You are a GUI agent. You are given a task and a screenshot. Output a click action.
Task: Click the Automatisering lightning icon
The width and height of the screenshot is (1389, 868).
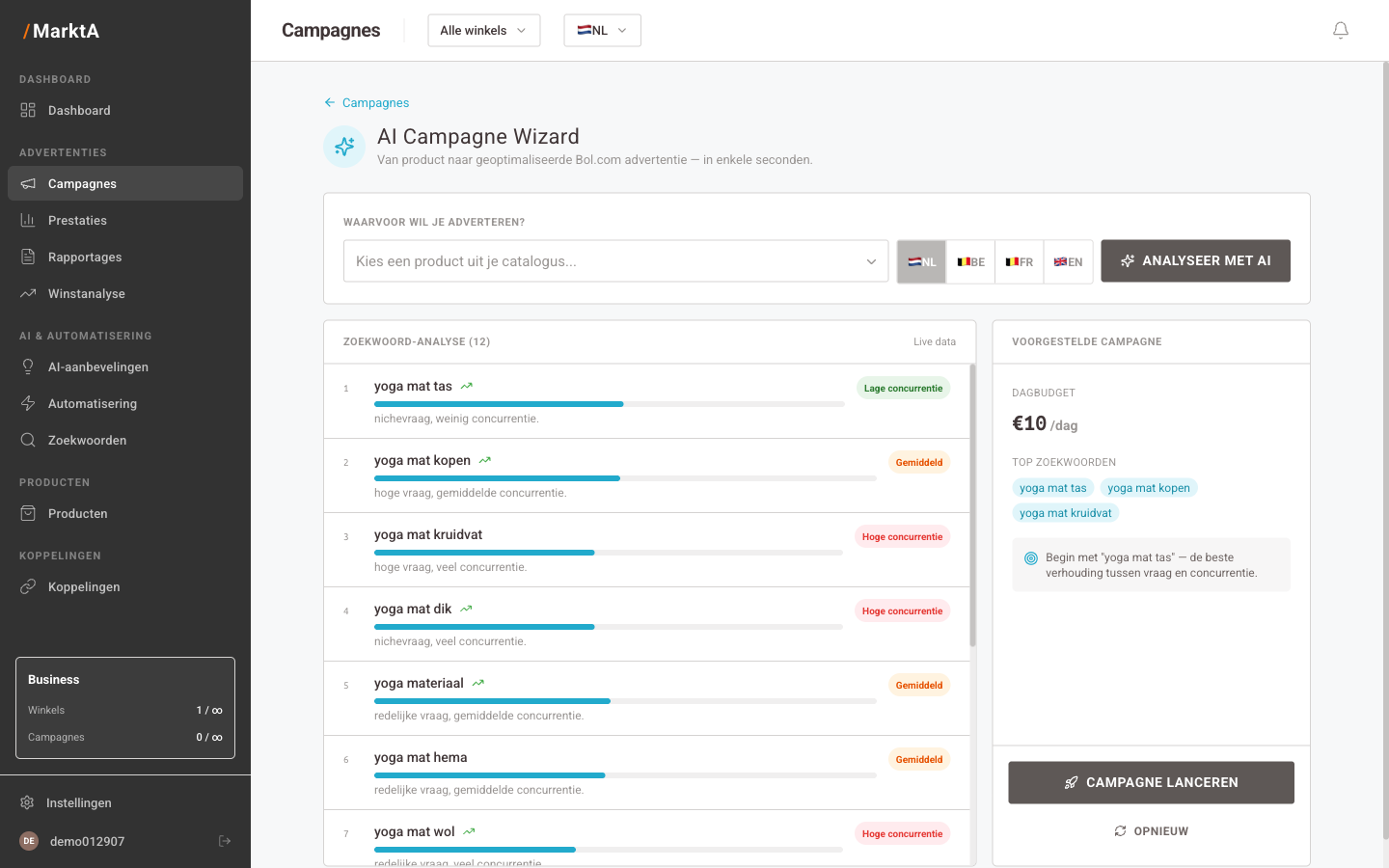tap(28, 403)
